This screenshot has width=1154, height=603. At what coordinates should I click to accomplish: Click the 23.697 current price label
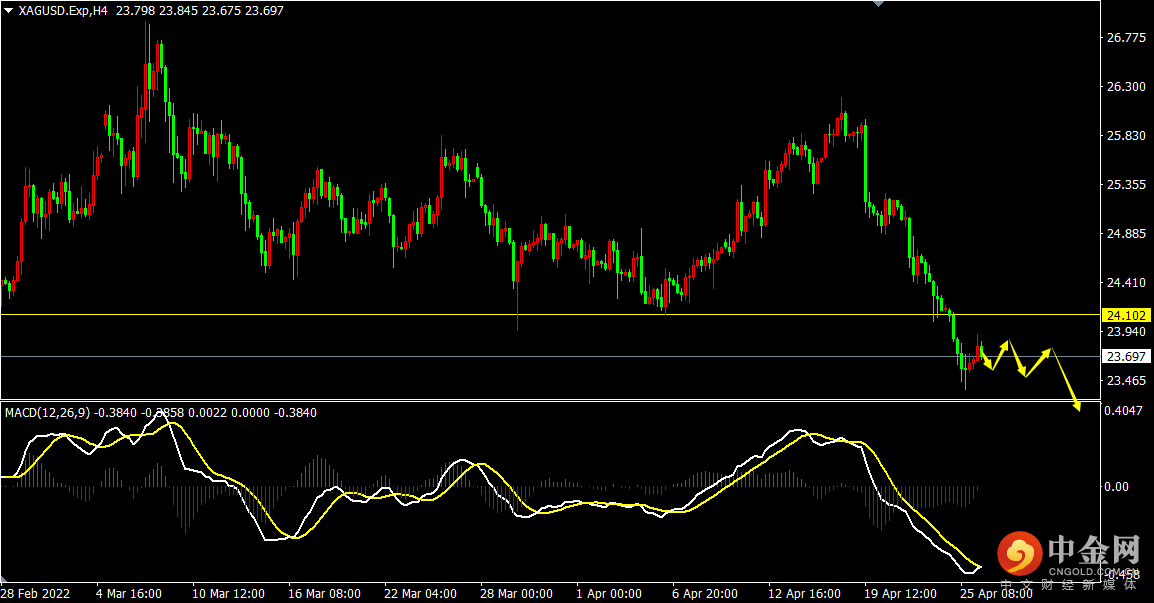[1126, 356]
